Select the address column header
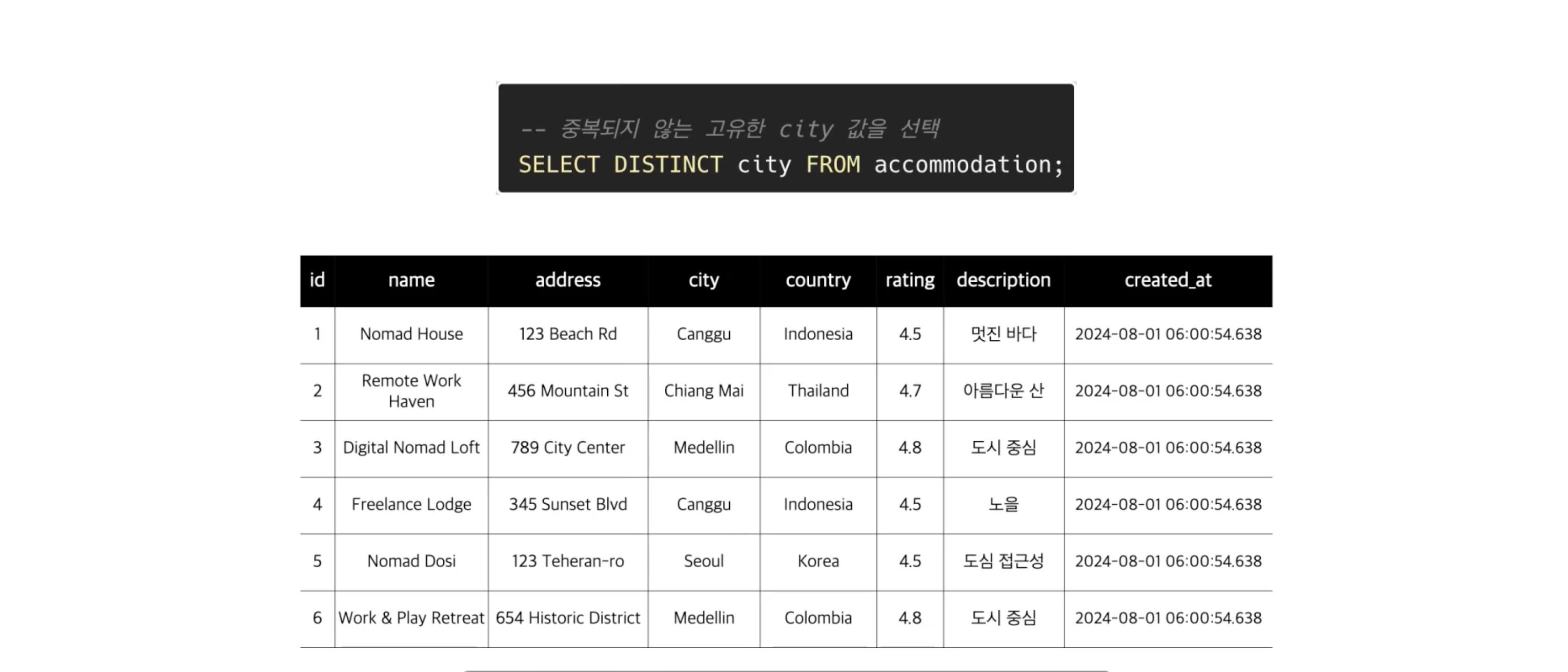The image size is (1568, 672). pos(568,280)
